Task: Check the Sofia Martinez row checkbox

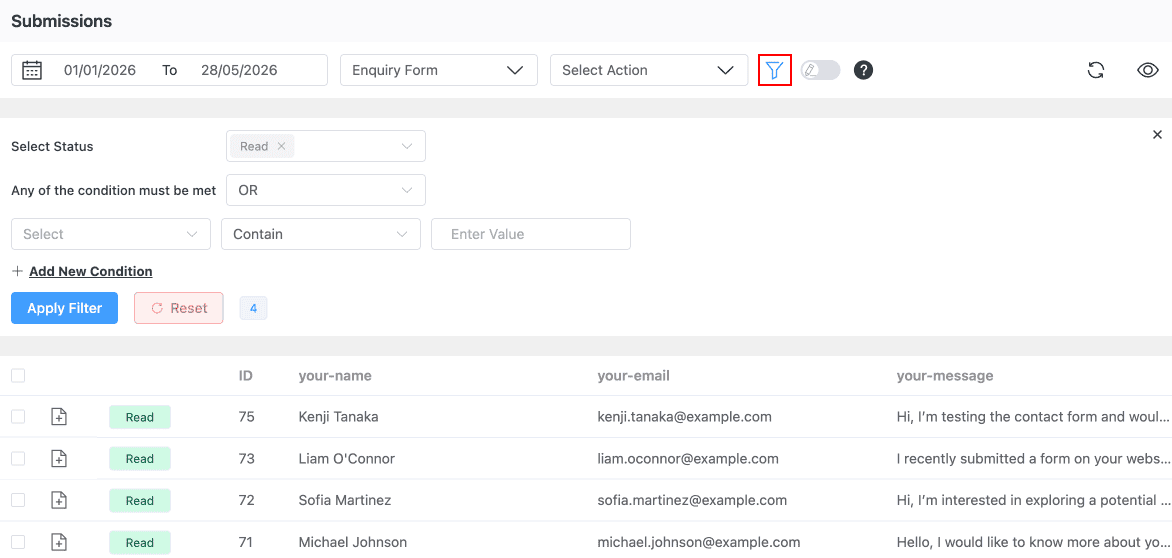Action: [18, 500]
